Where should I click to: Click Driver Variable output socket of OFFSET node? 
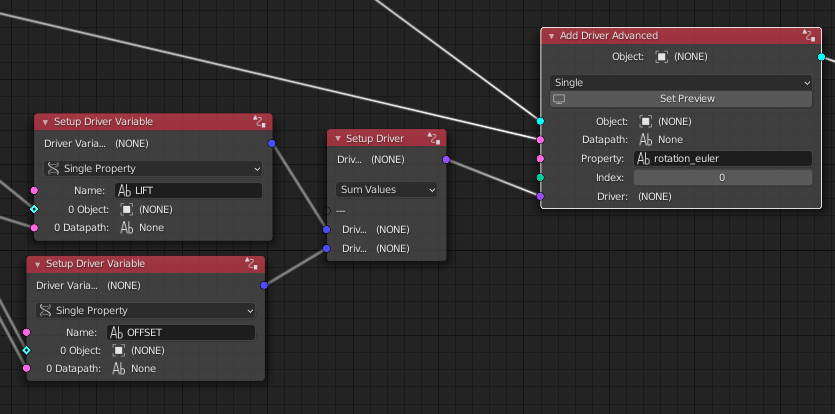coord(264,286)
